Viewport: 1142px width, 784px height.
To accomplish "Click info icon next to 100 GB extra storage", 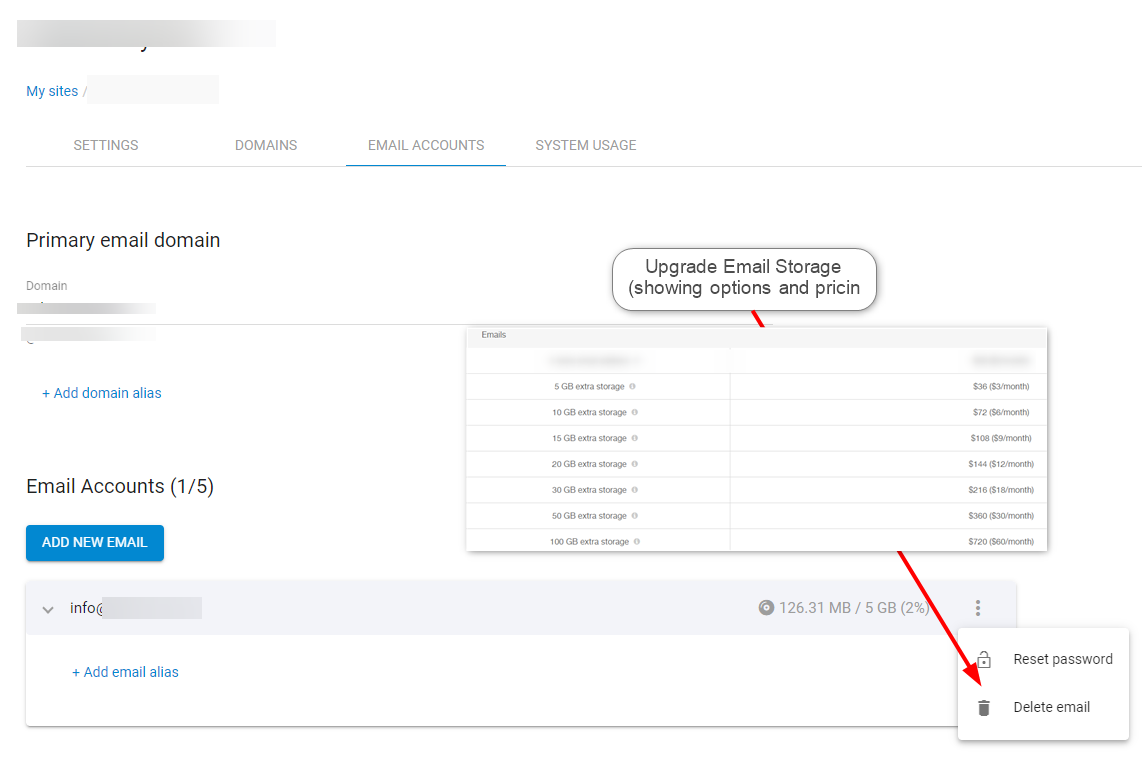I will click(x=637, y=541).
